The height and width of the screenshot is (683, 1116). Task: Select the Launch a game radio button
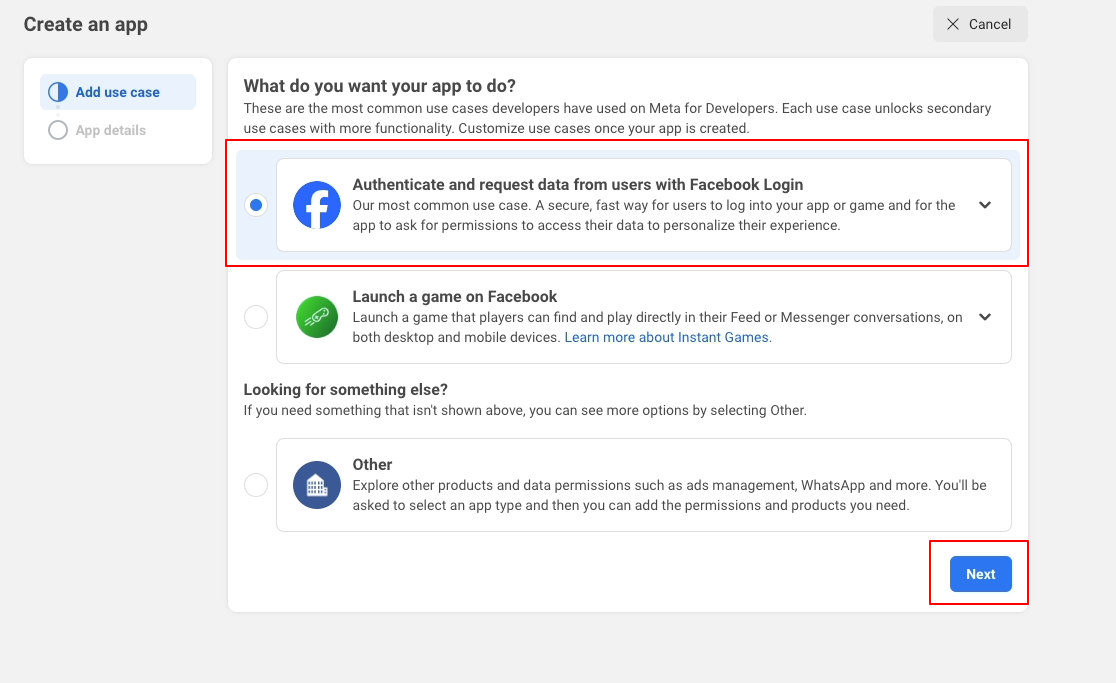[256, 317]
